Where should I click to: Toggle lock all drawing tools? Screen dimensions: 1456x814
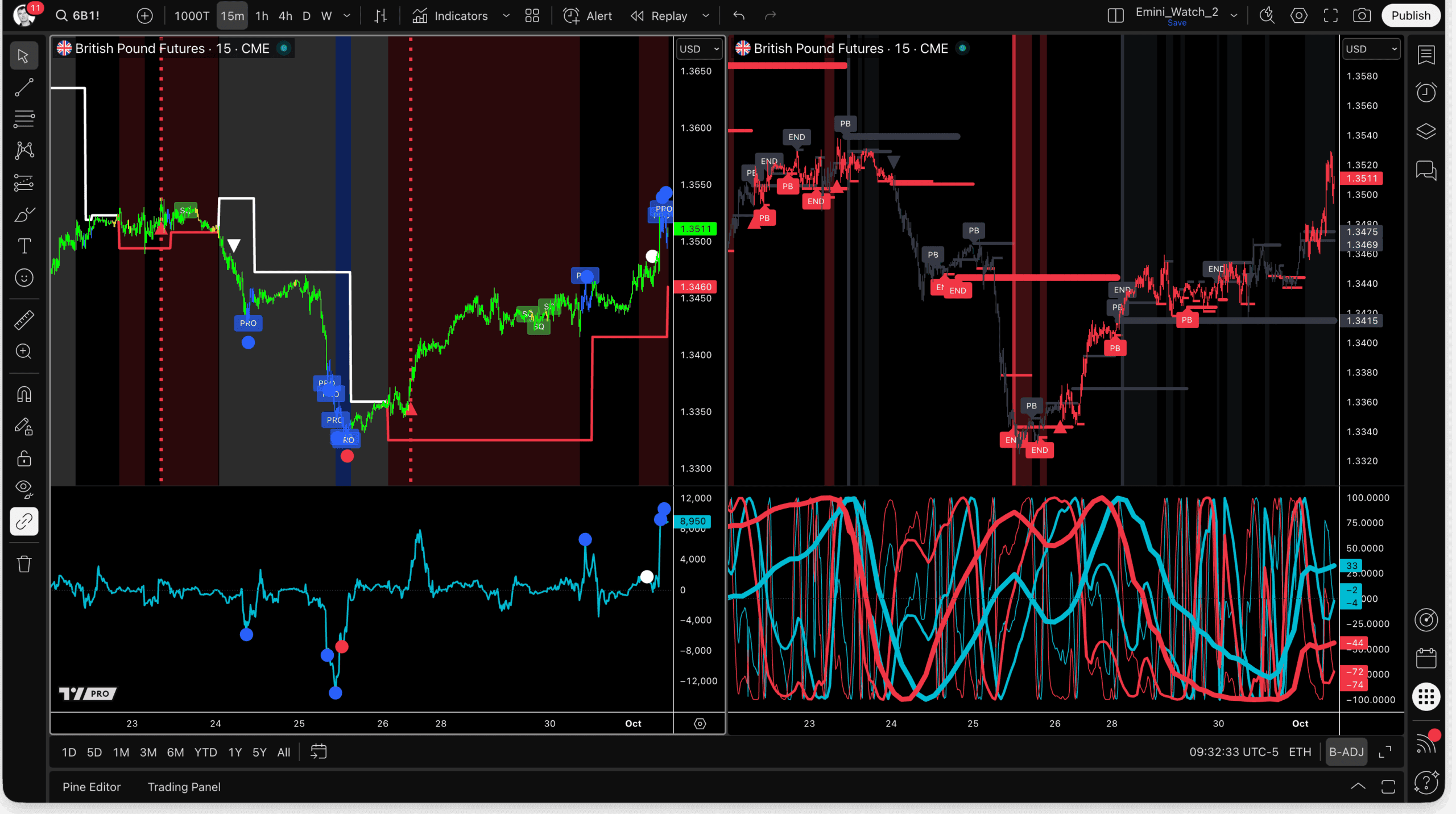pos(24,458)
